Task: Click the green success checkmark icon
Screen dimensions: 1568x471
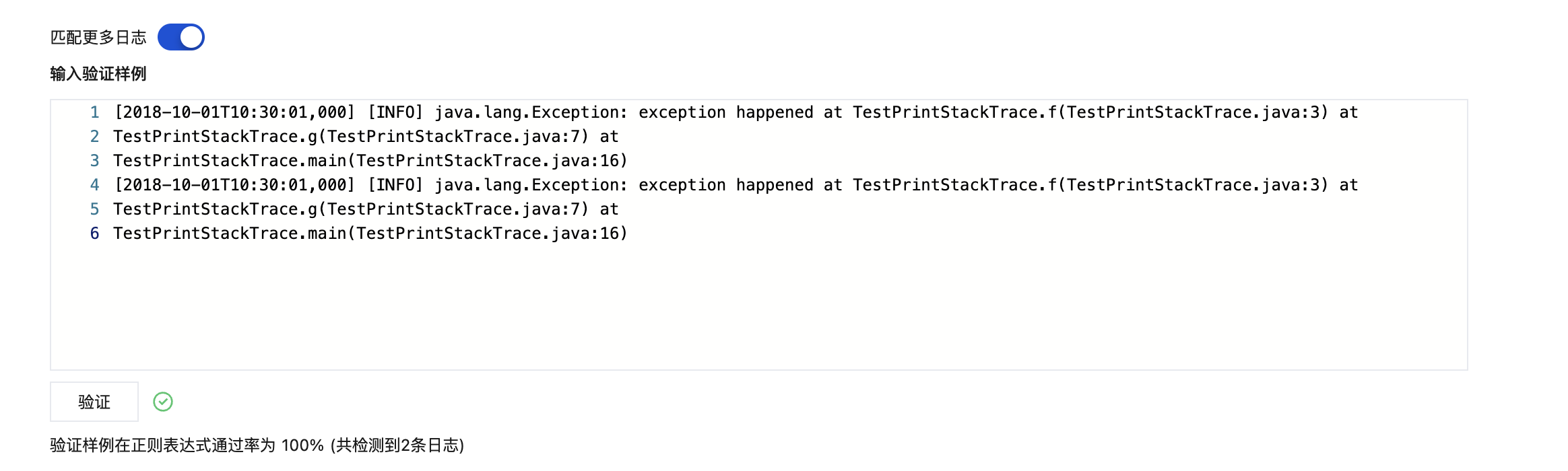Action: [163, 402]
